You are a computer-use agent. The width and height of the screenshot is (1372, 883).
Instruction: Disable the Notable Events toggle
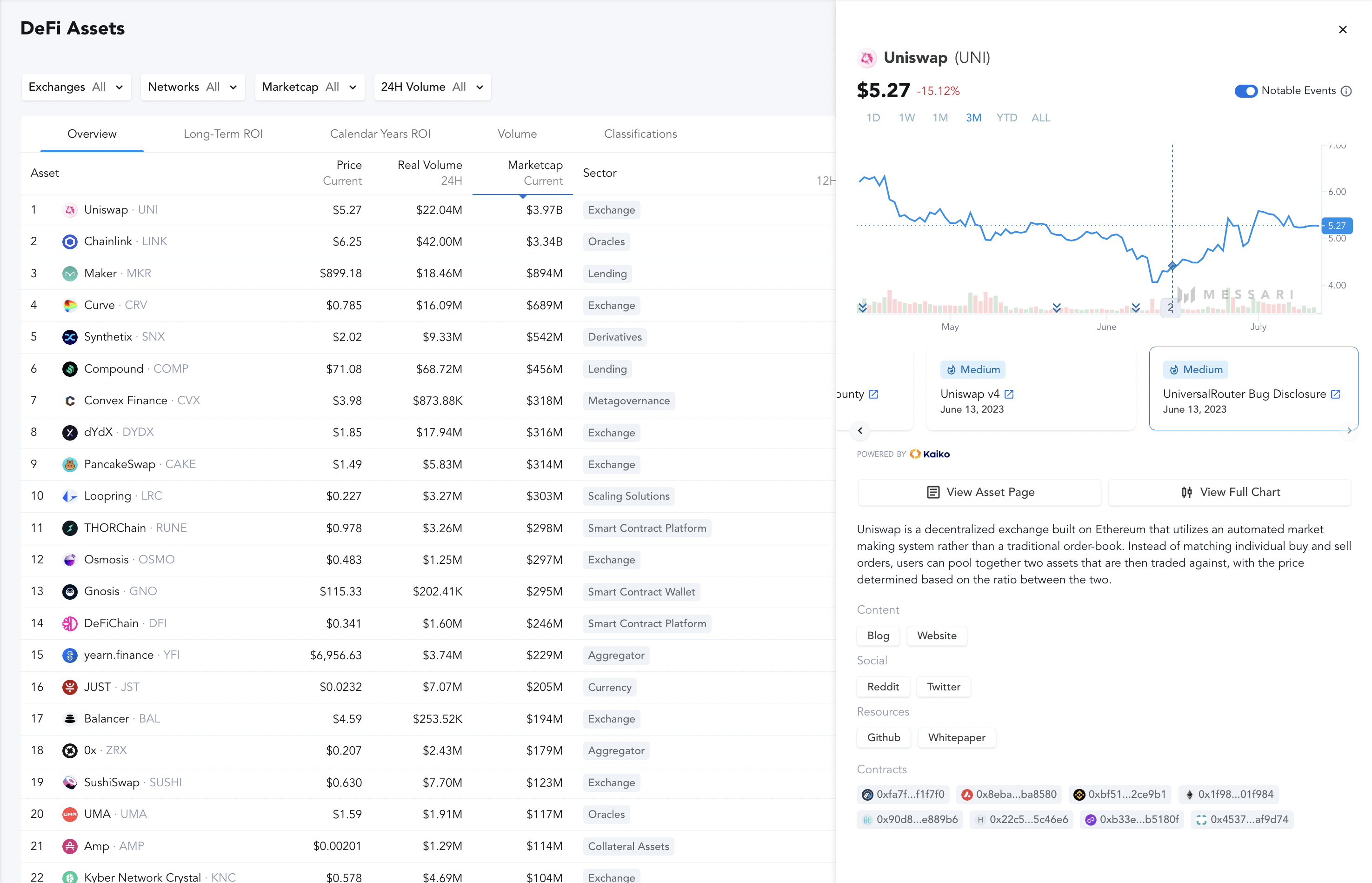click(x=1245, y=91)
